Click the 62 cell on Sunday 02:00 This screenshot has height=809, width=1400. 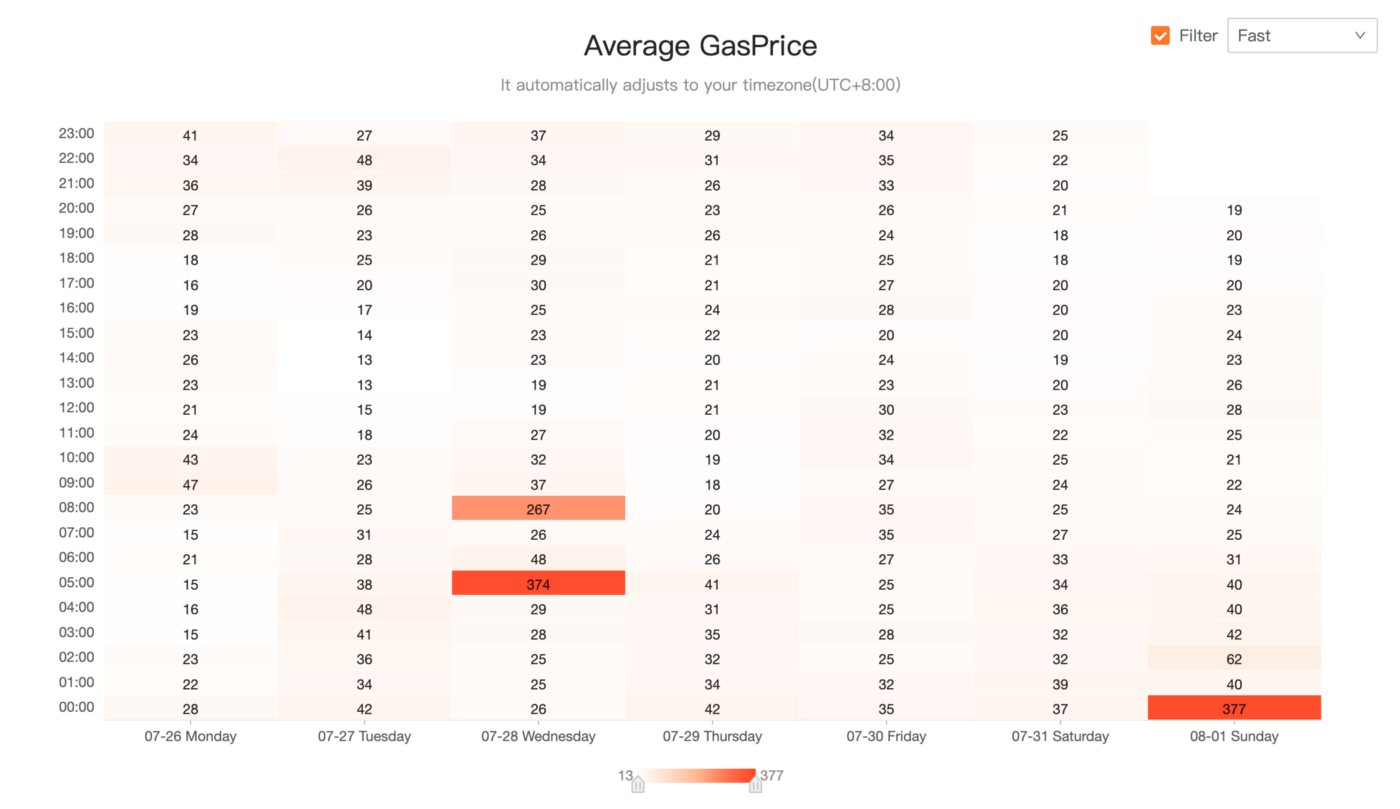(1234, 658)
